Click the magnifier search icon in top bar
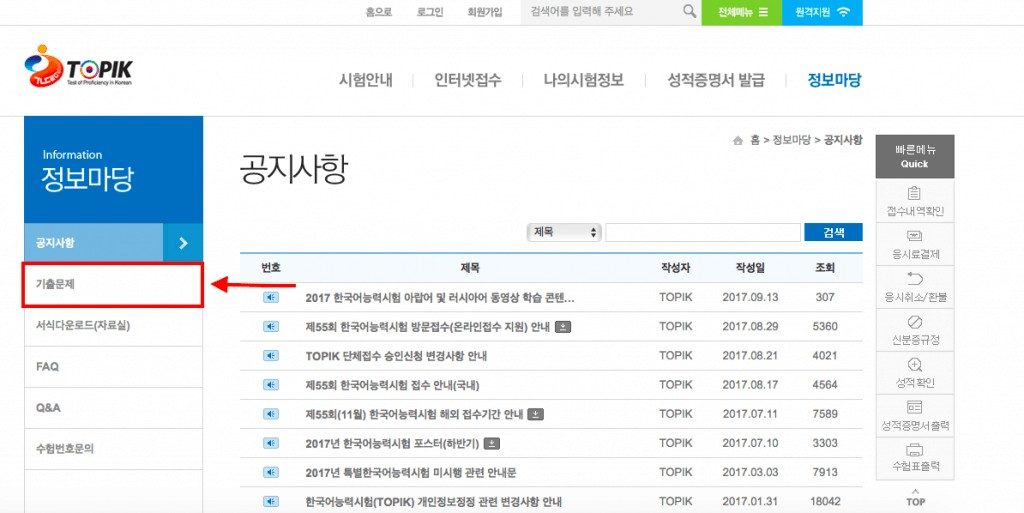This screenshot has width=1024, height=513. [689, 12]
